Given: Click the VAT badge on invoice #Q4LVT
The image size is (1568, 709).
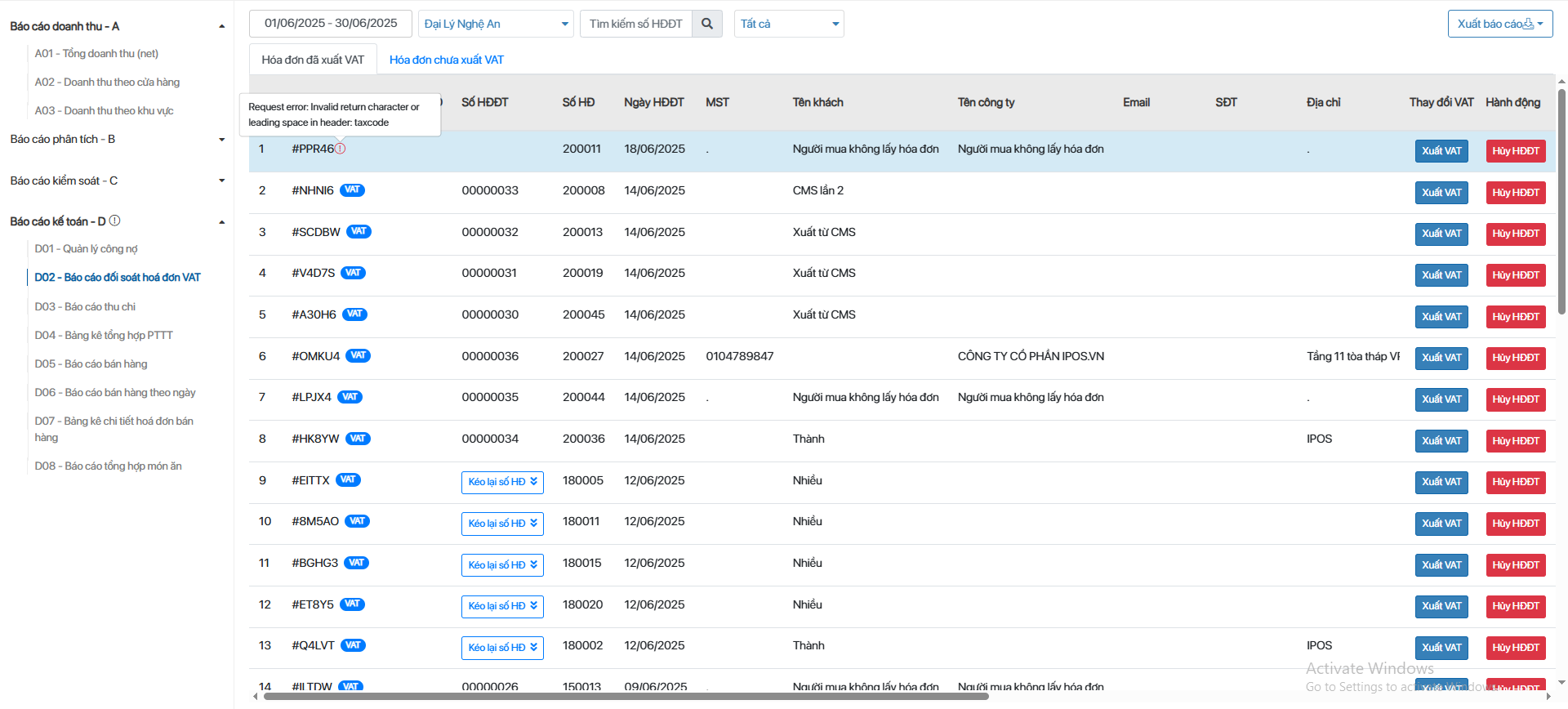Looking at the screenshot, I should (353, 645).
